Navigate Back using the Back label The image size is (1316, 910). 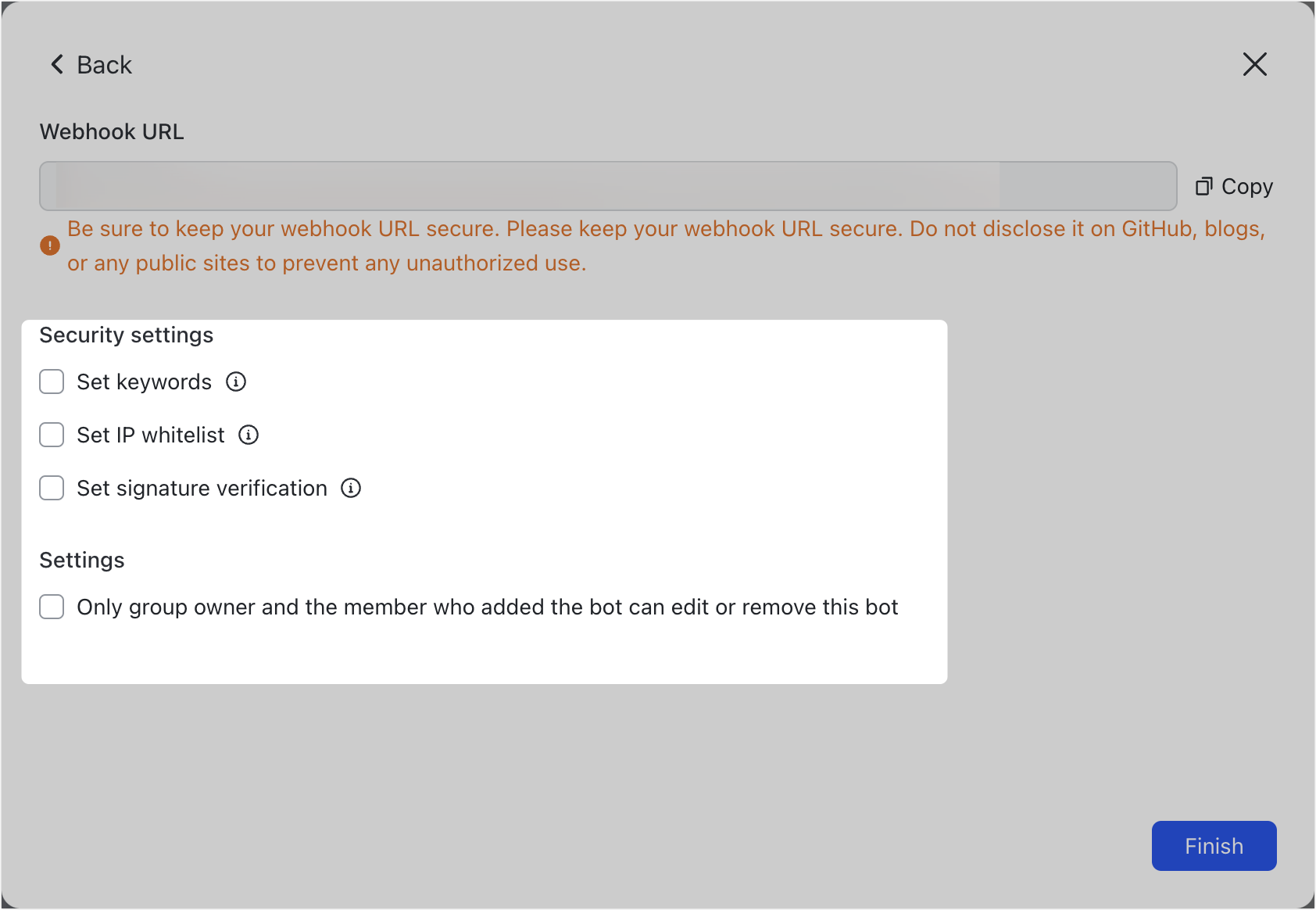tap(104, 64)
